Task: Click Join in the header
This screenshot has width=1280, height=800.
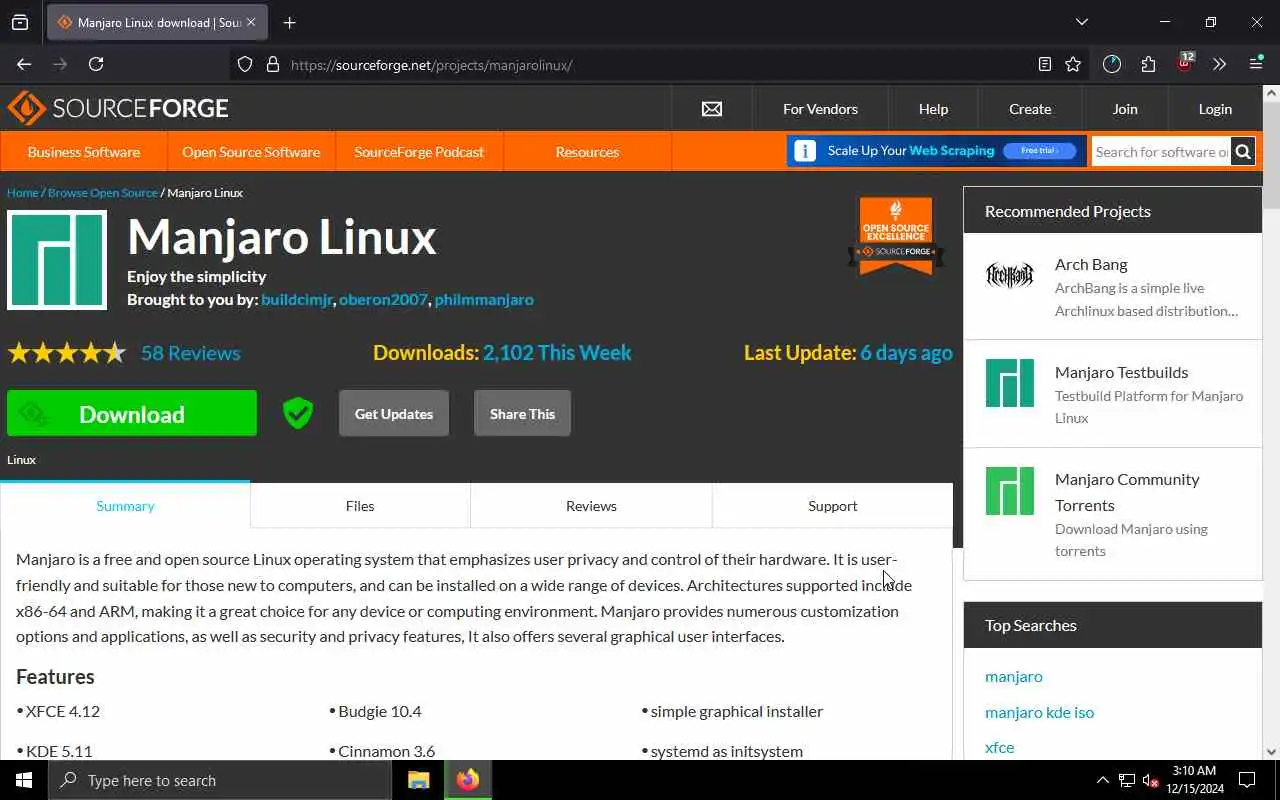Action: point(1125,109)
